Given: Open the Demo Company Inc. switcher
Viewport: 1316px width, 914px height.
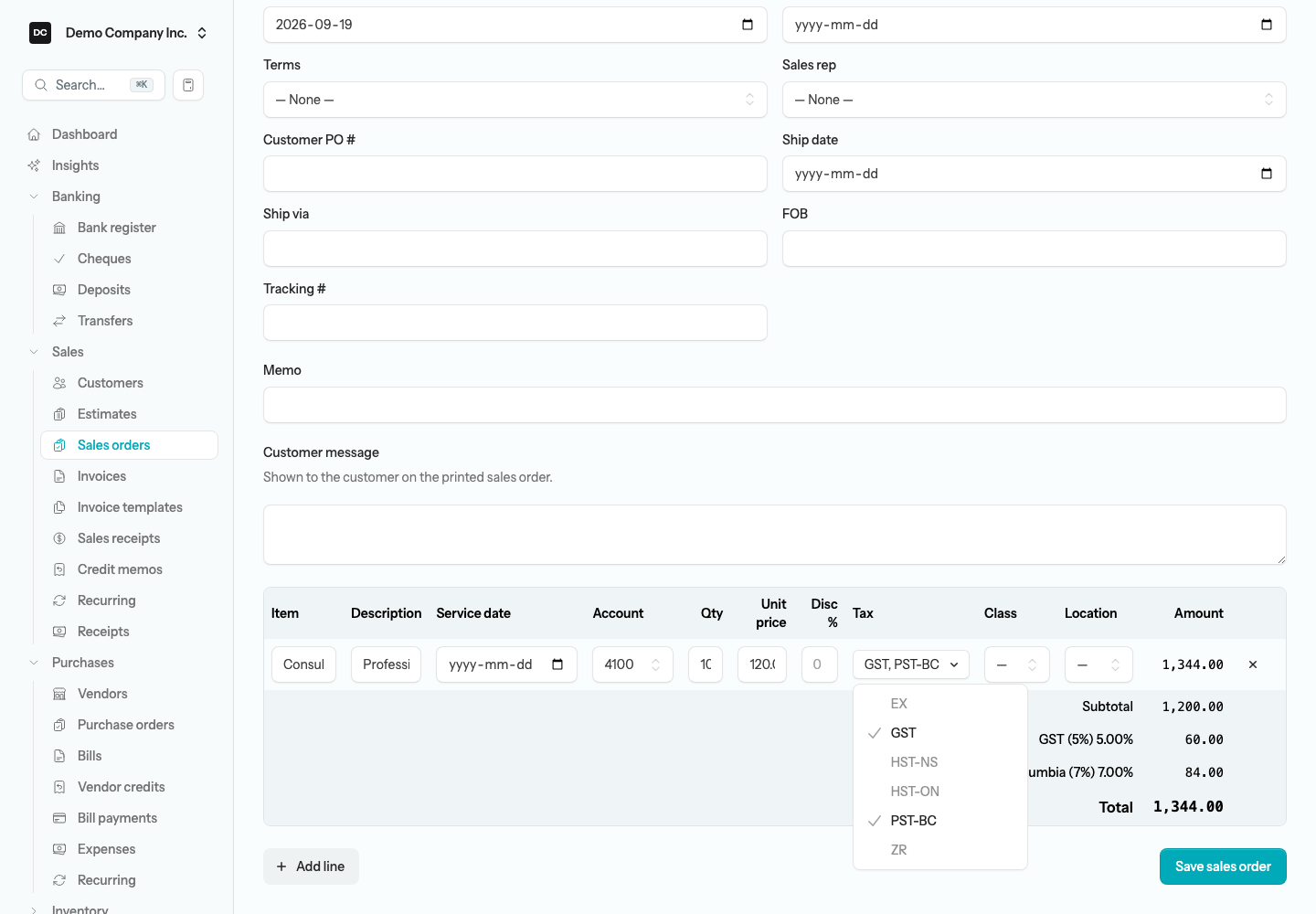Looking at the screenshot, I should click(x=118, y=33).
